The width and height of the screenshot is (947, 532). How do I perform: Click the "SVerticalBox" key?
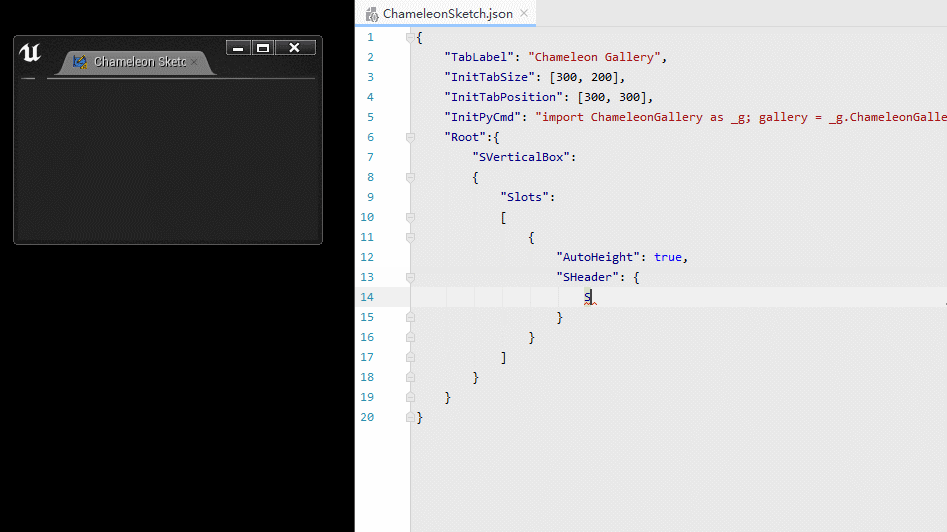[x=521, y=157]
